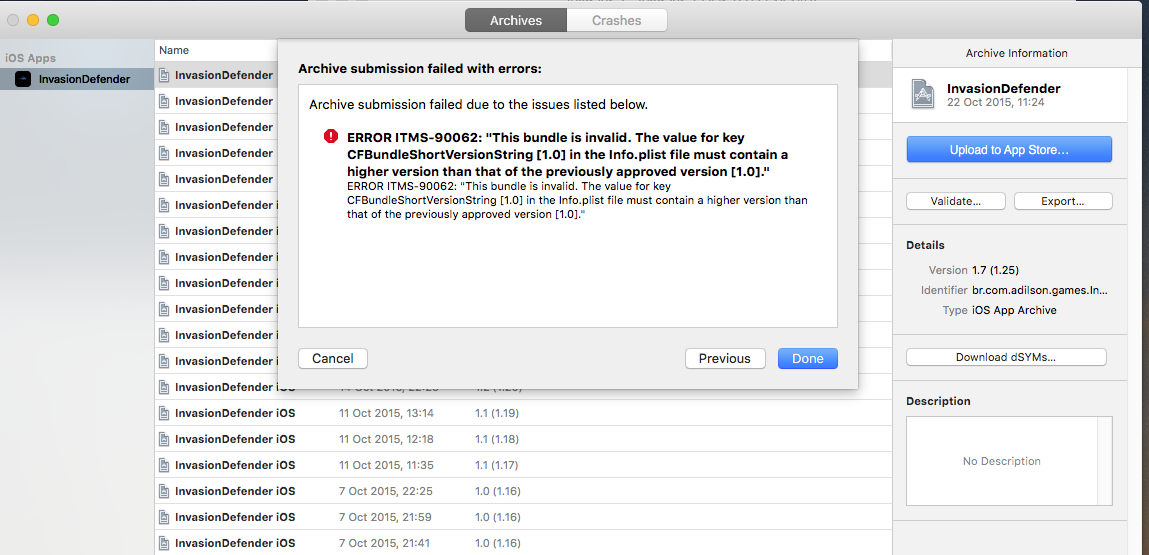1149x555 pixels.
Task: Cancel the failed archive submission dialog
Action: pyautogui.click(x=333, y=359)
